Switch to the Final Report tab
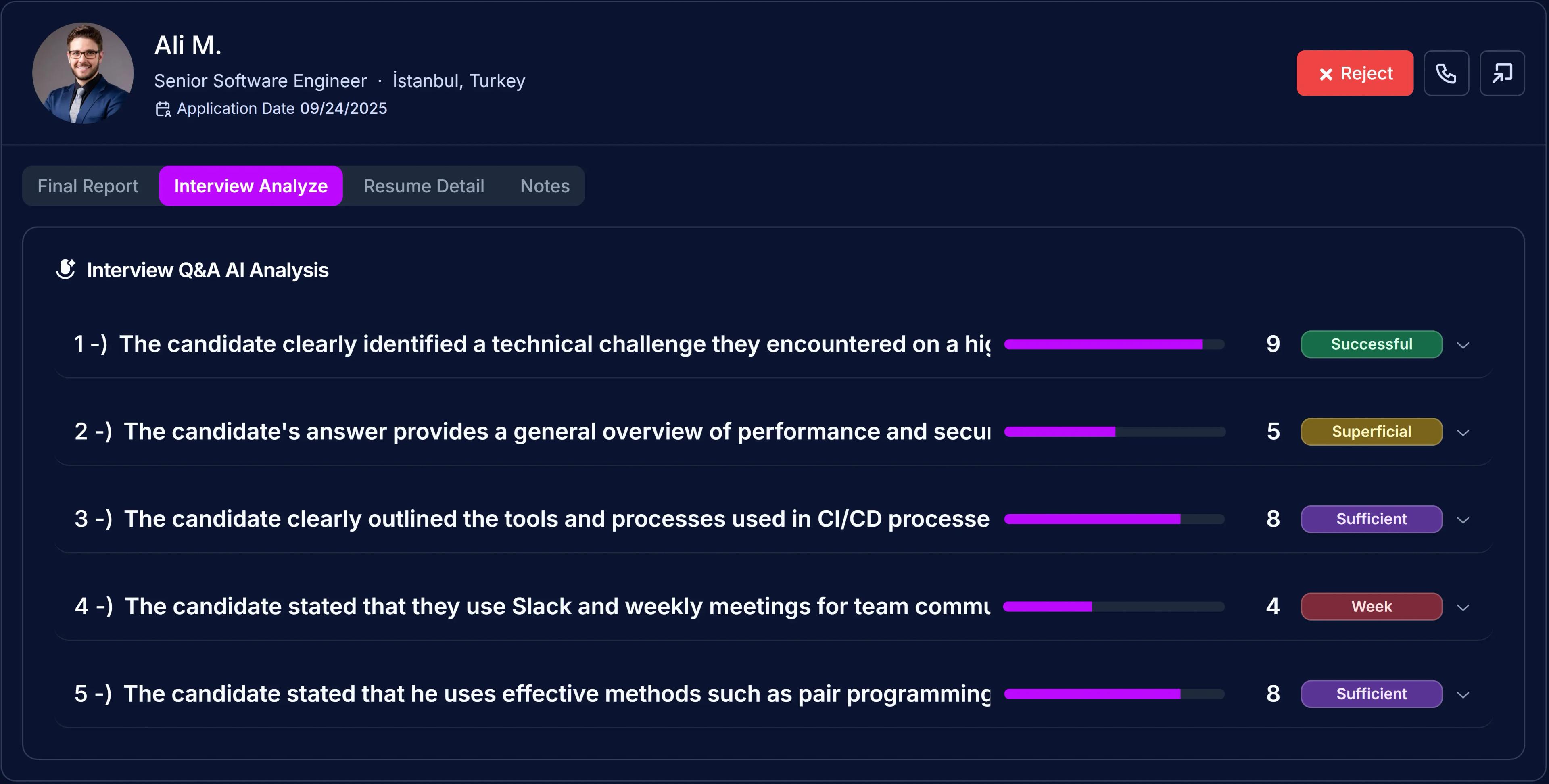The image size is (1549, 784). [x=88, y=186]
